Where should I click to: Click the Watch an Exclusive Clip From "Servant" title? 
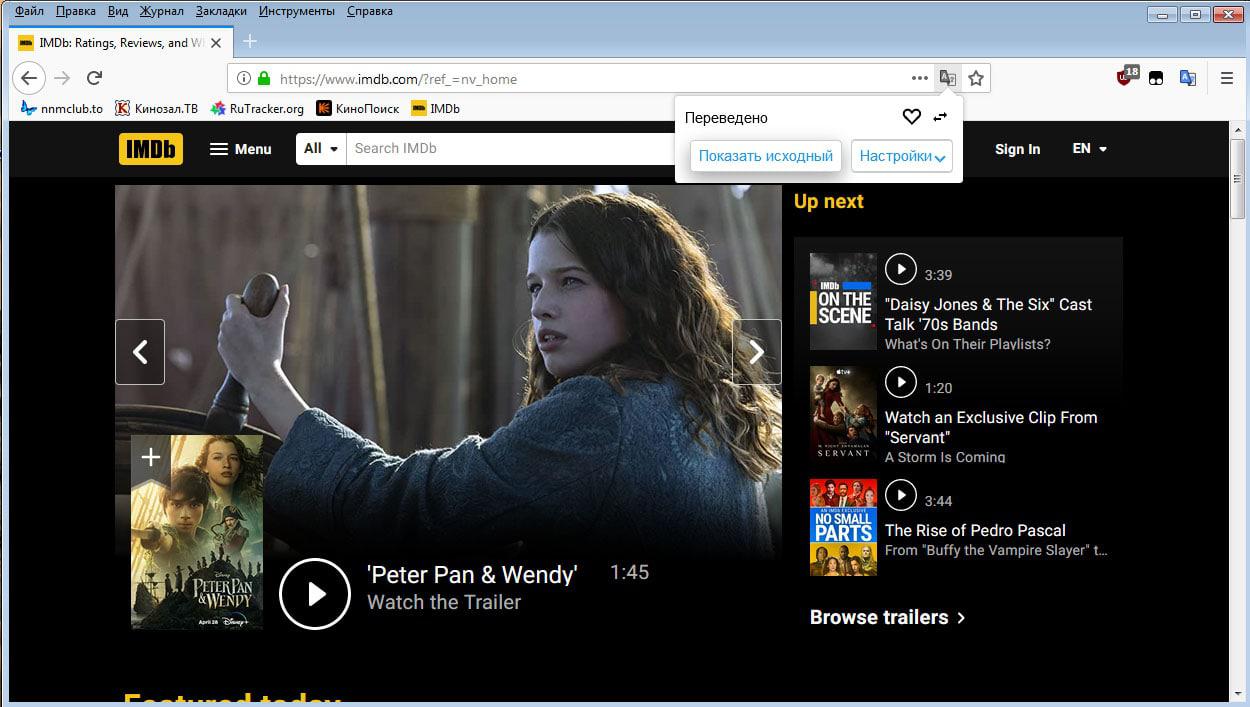[991, 427]
